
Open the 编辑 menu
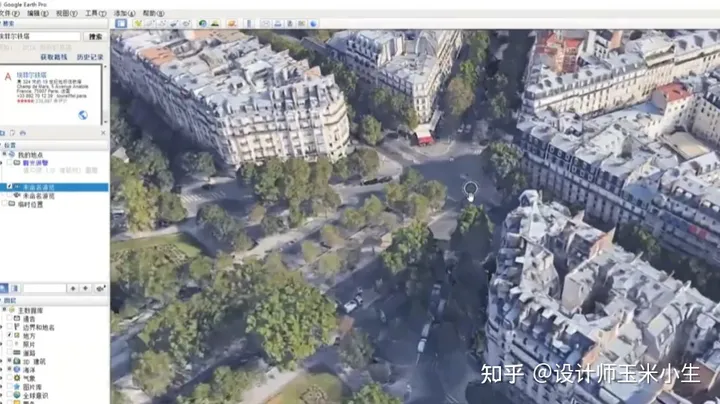point(38,13)
